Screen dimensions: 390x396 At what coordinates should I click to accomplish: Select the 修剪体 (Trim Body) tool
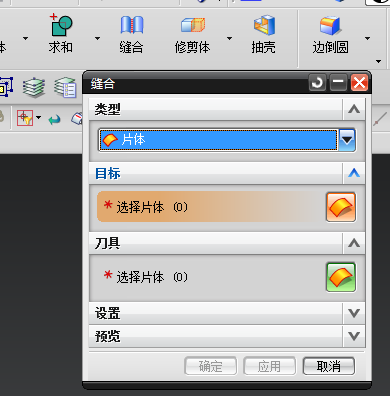(x=193, y=34)
